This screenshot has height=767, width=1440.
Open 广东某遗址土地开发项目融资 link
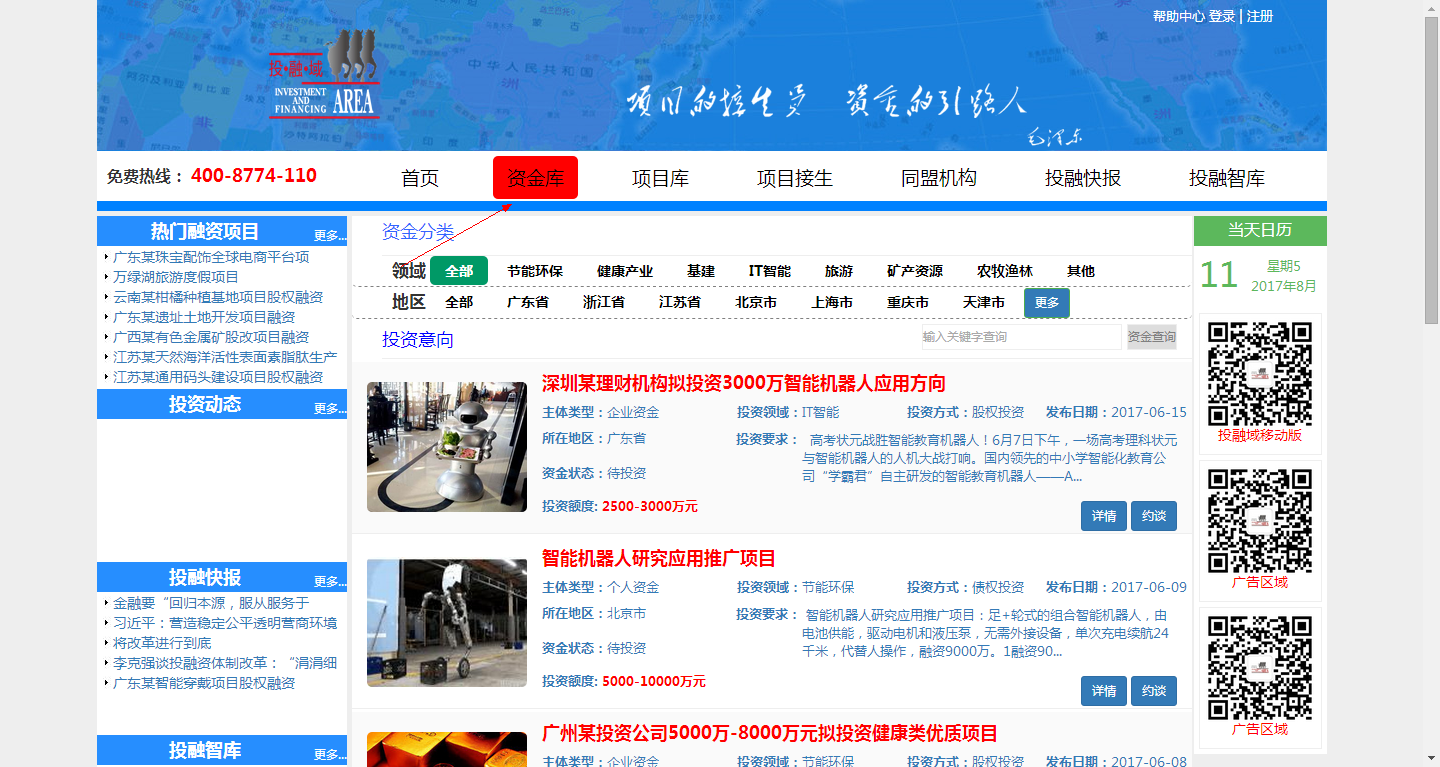click(204, 317)
